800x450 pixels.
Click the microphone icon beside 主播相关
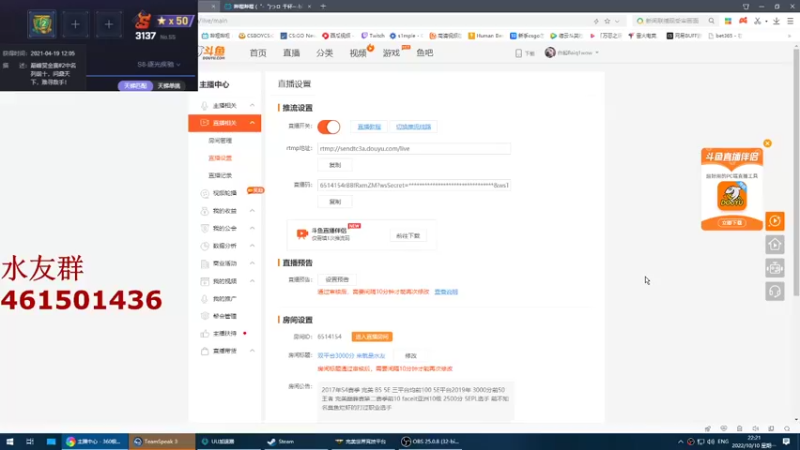tap(205, 106)
